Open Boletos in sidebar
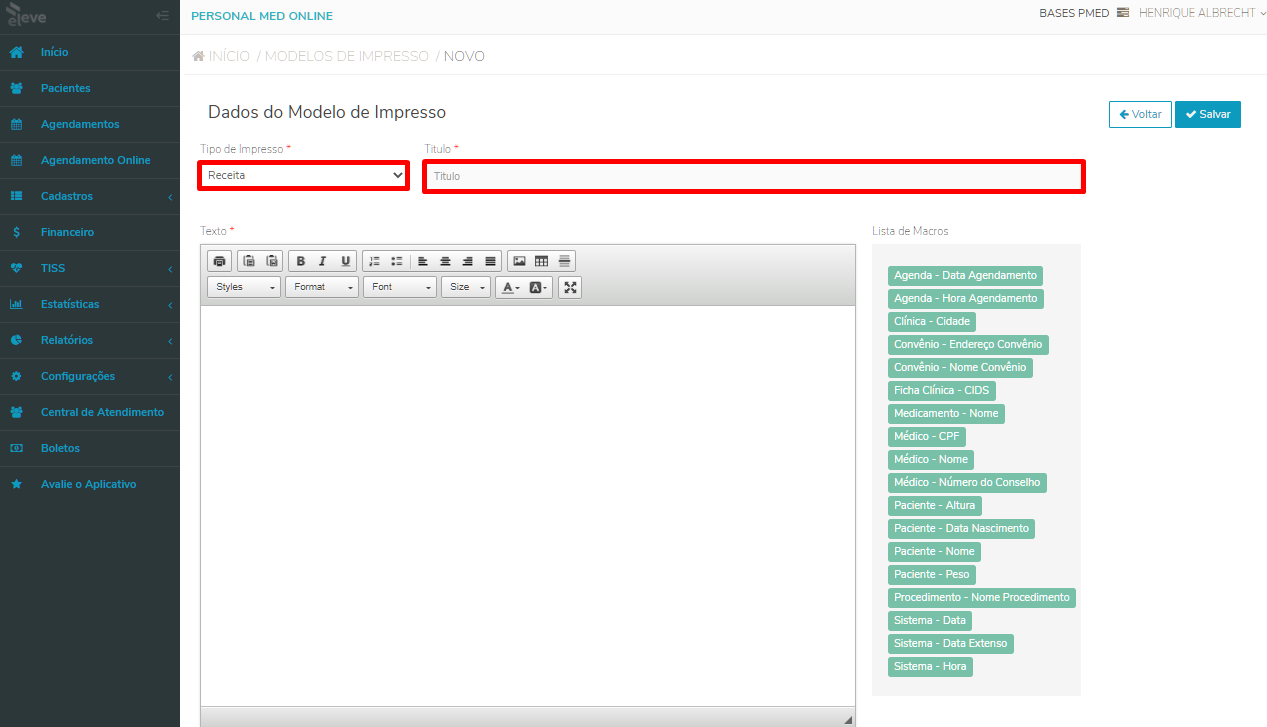 [90, 448]
